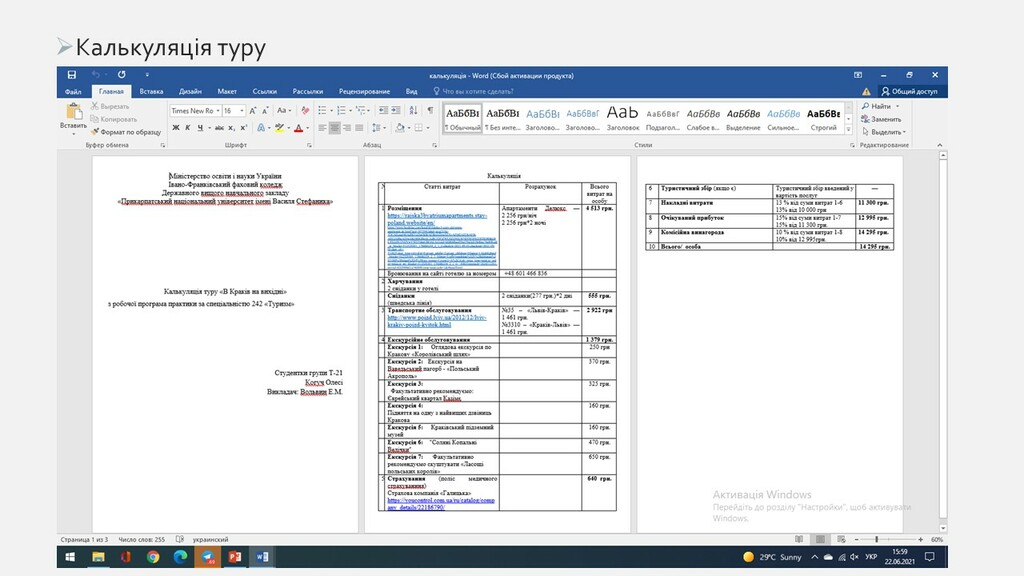Image resolution: width=1024 pixels, height=576 pixels.
Task: Click the Paste clipboard icon
Action: click(x=73, y=113)
